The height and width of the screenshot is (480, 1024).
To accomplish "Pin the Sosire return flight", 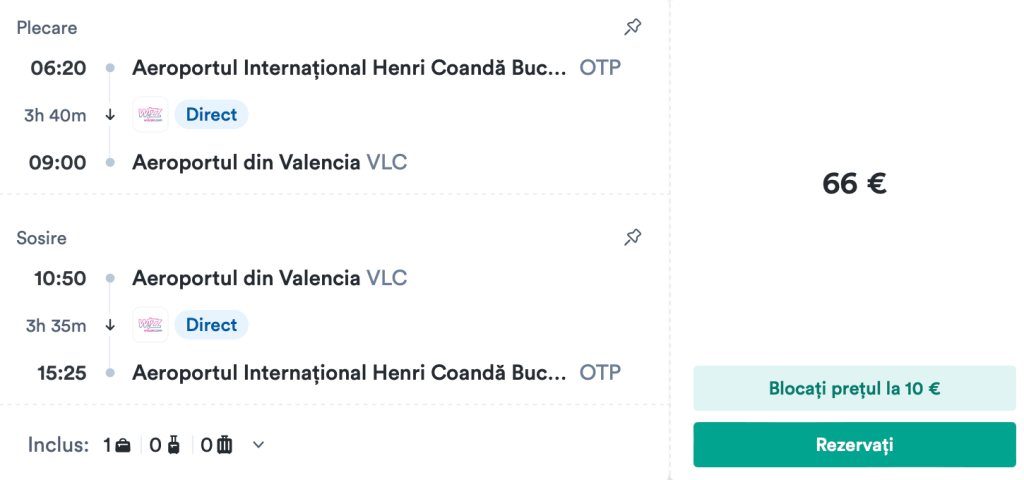I will [x=632, y=238].
